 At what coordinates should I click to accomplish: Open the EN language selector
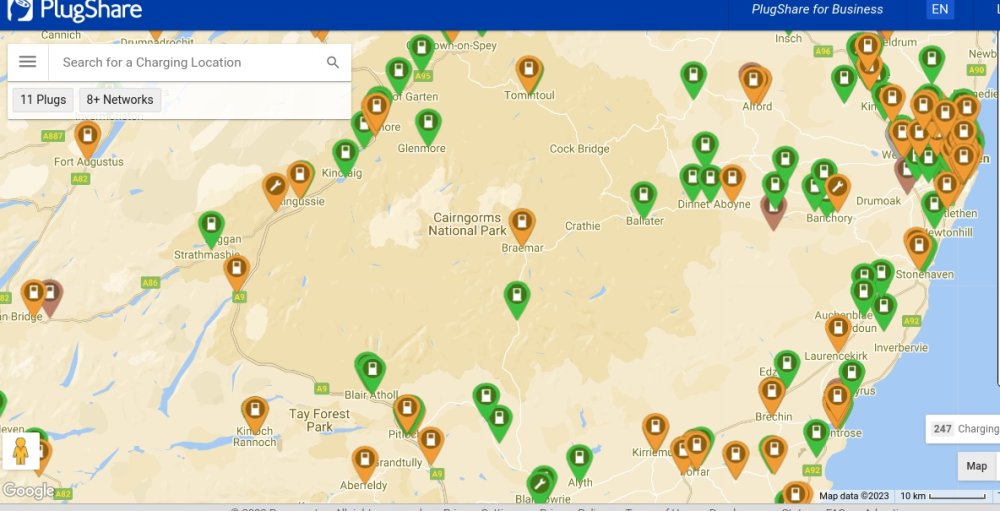click(939, 9)
